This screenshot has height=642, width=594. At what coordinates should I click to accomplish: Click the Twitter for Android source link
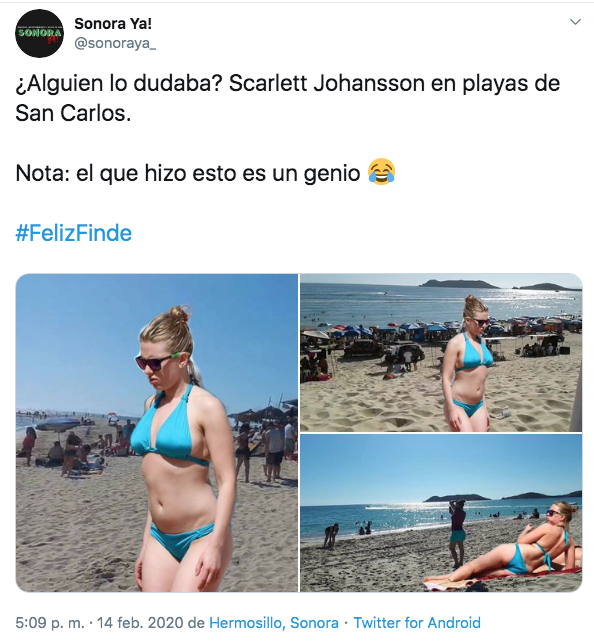click(417, 623)
